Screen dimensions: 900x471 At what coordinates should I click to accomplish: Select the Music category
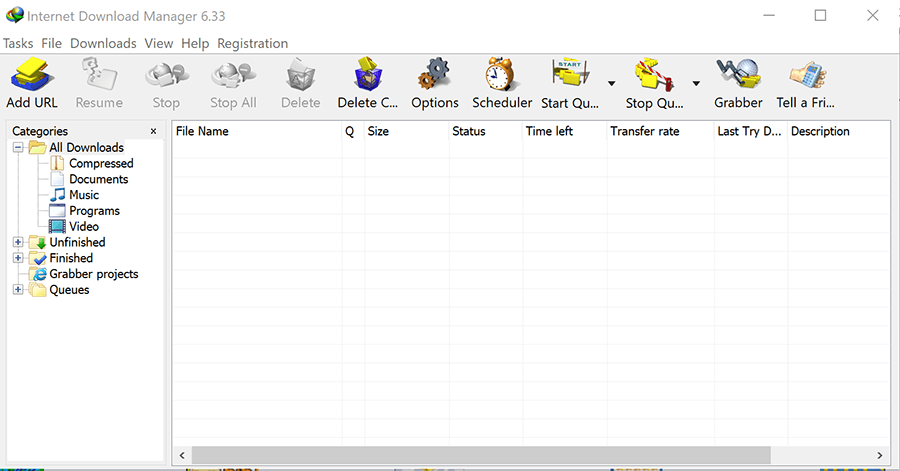click(x=84, y=195)
